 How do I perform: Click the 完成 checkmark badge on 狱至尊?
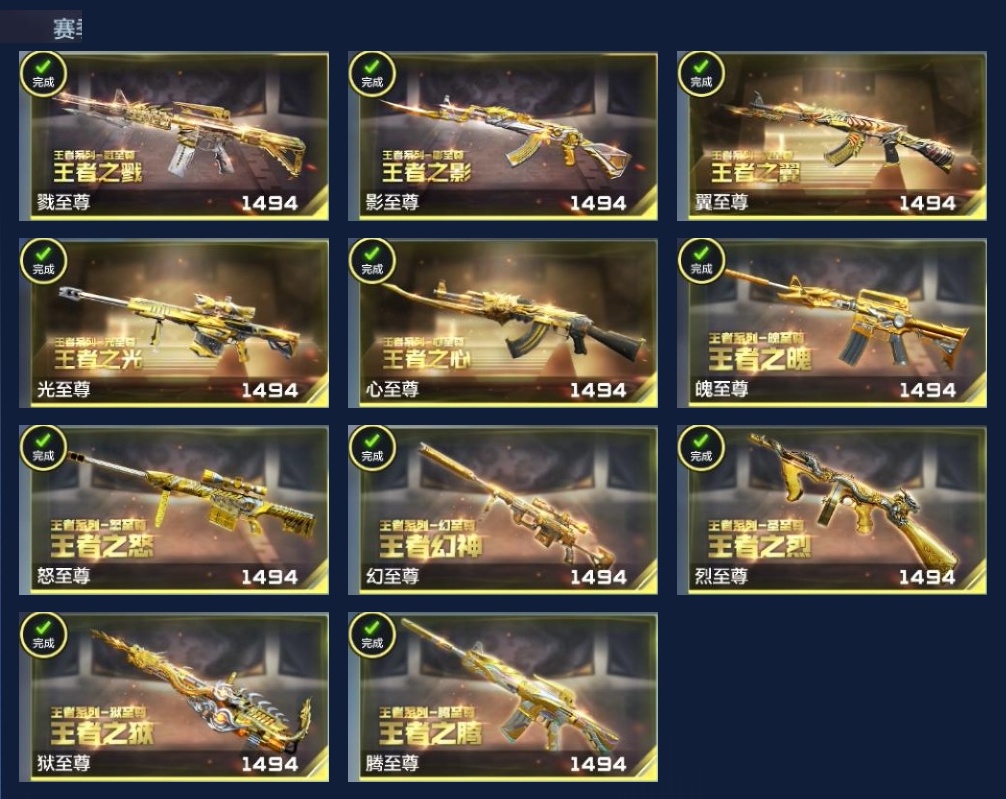(x=43, y=635)
